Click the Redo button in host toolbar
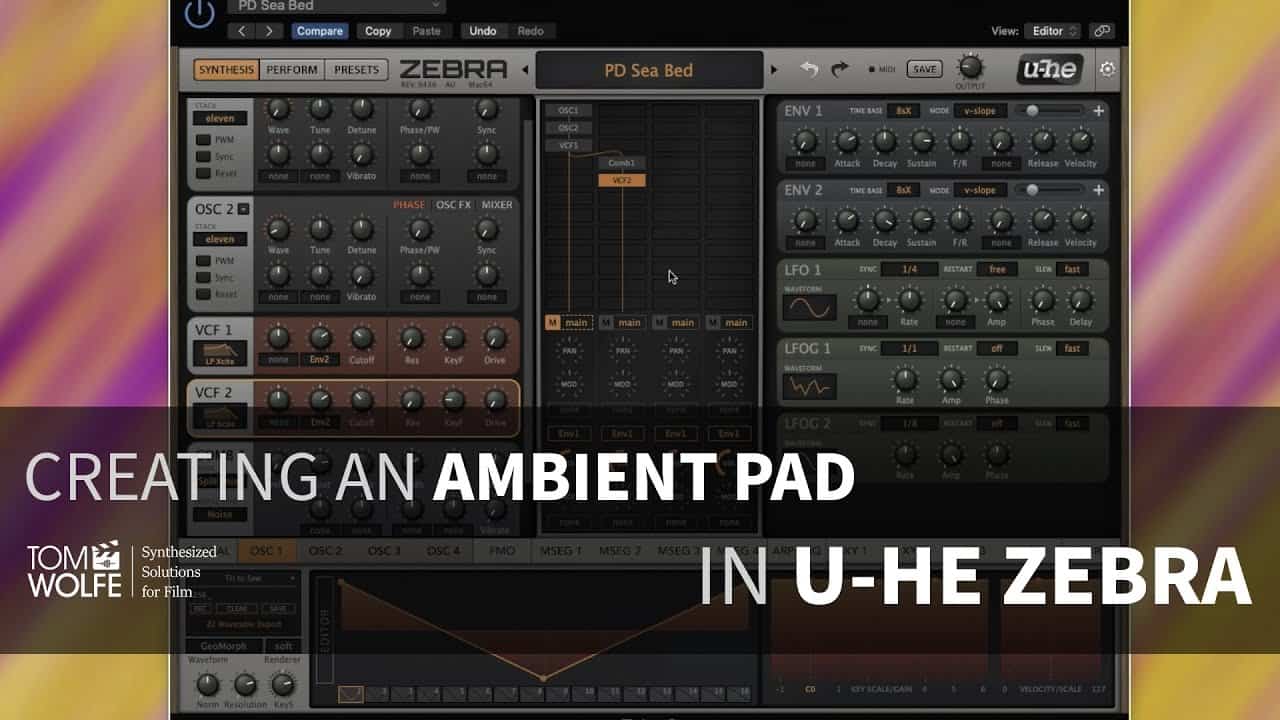The width and height of the screenshot is (1280, 720). tap(530, 31)
